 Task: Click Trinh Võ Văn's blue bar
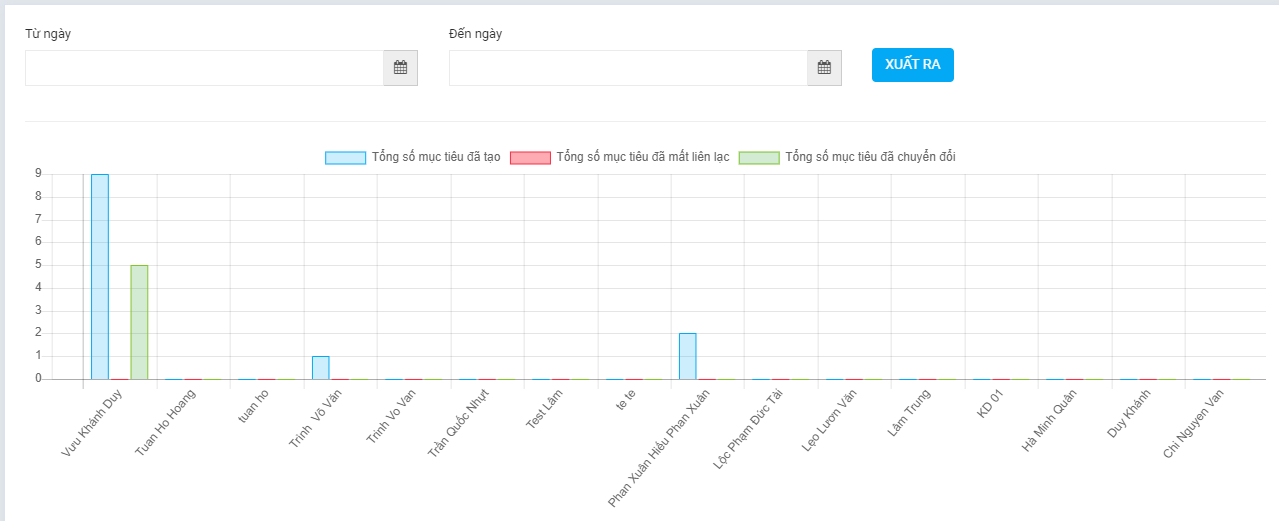click(x=320, y=367)
